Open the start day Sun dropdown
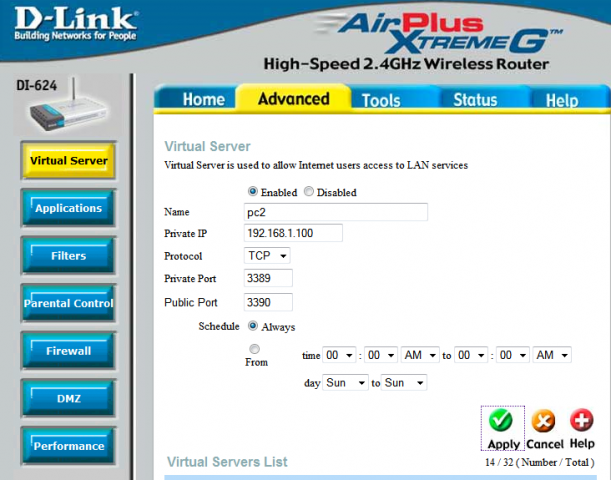This screenshot has width=611, height=480. [x=345, y=383]
